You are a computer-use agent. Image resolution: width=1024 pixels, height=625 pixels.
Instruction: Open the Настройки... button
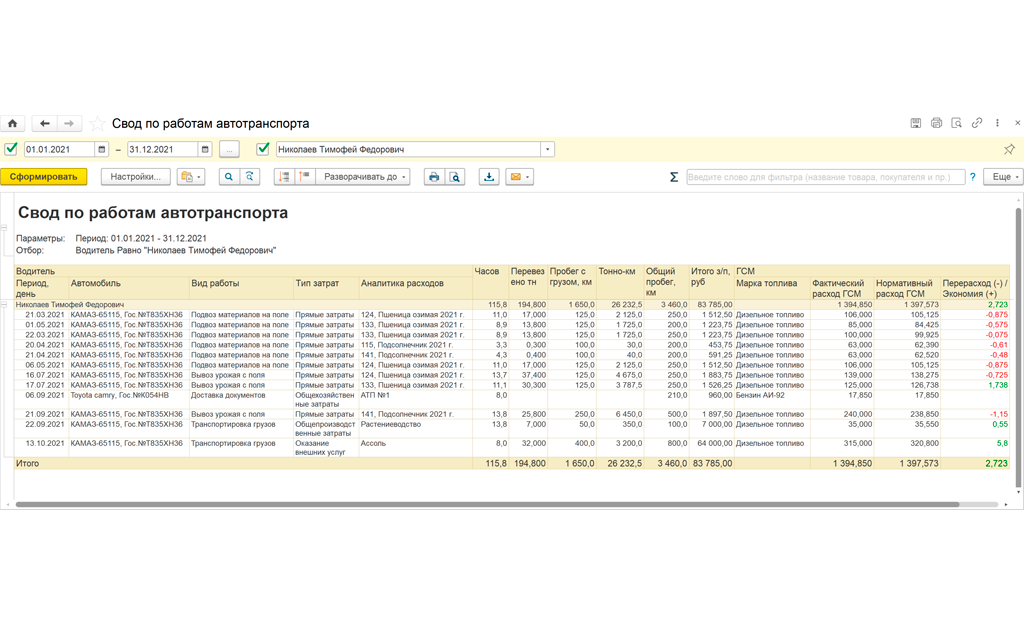click(x=136, y=177)
